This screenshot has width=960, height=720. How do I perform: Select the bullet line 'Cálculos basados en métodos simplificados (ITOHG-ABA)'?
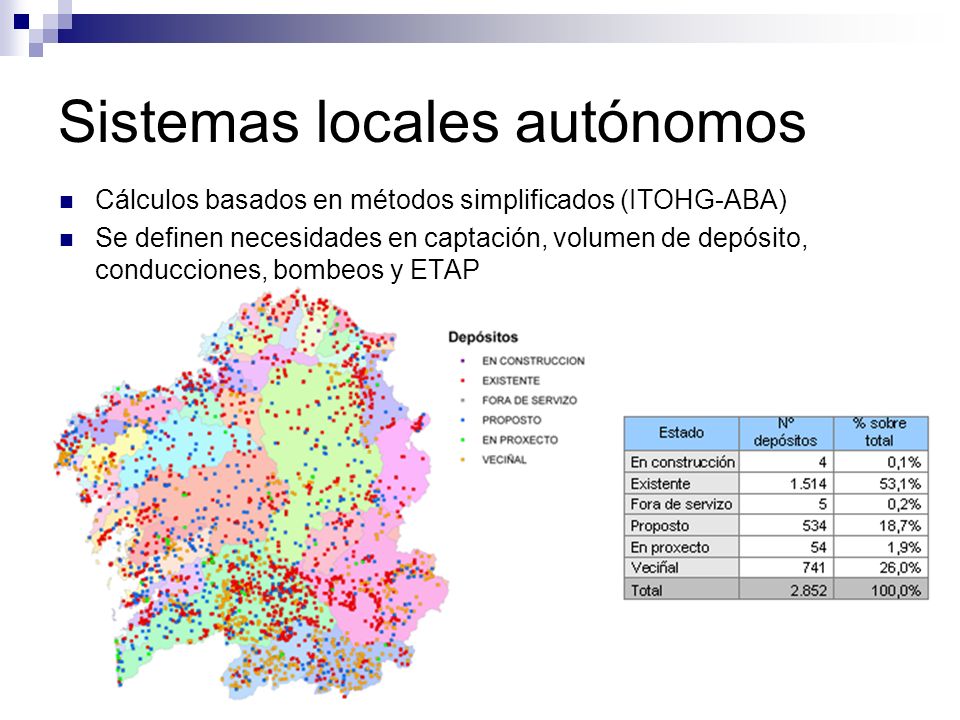(441, 200)
